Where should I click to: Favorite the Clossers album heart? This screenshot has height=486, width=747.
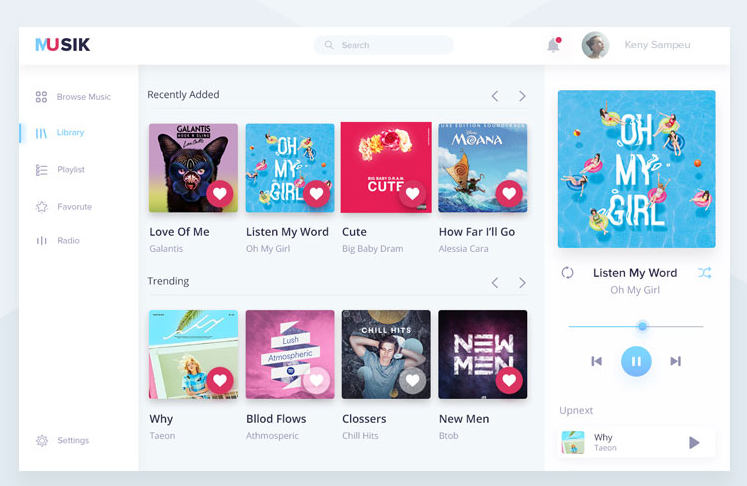[413, 380]
